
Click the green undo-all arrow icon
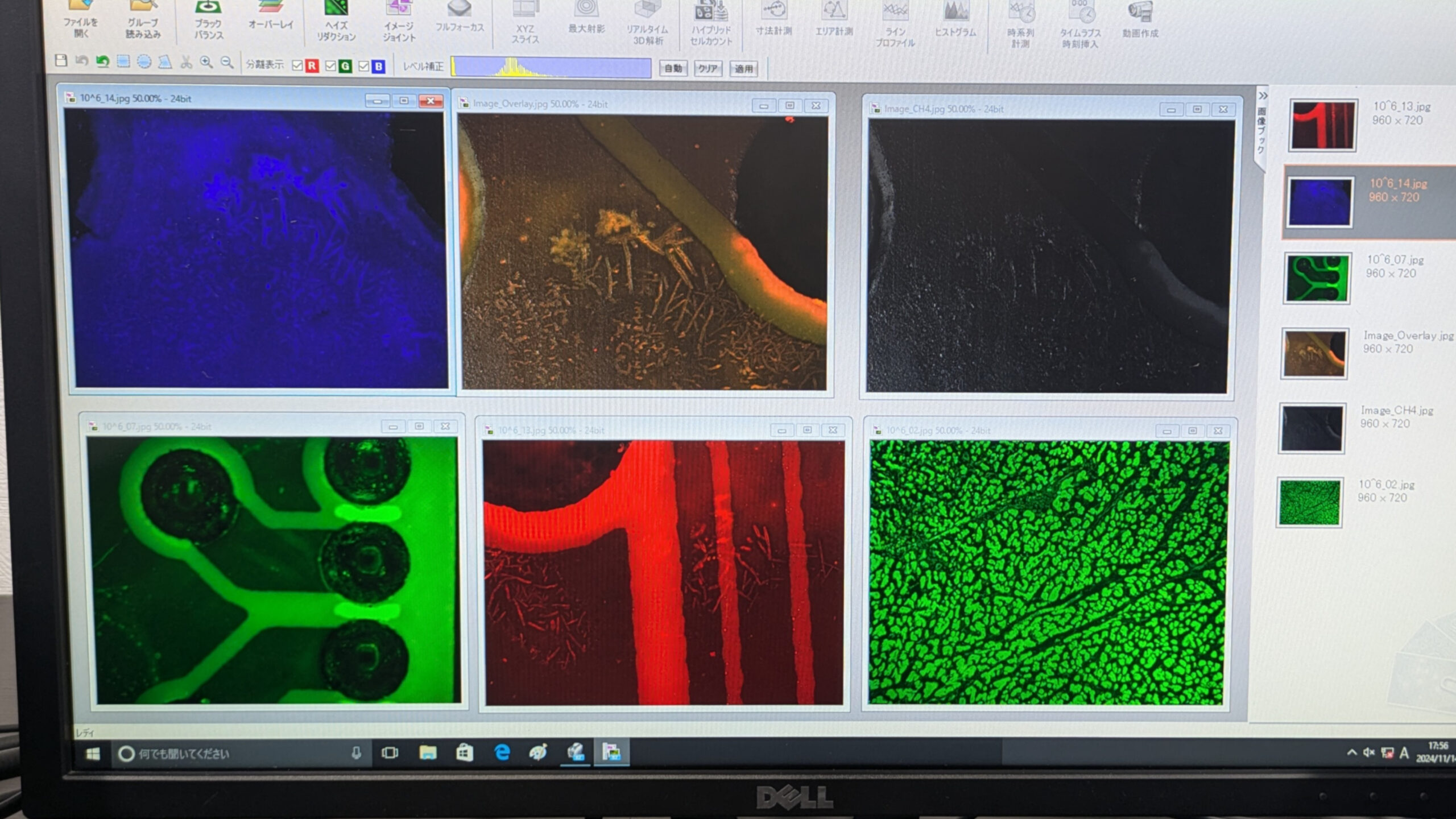(102, 61)
